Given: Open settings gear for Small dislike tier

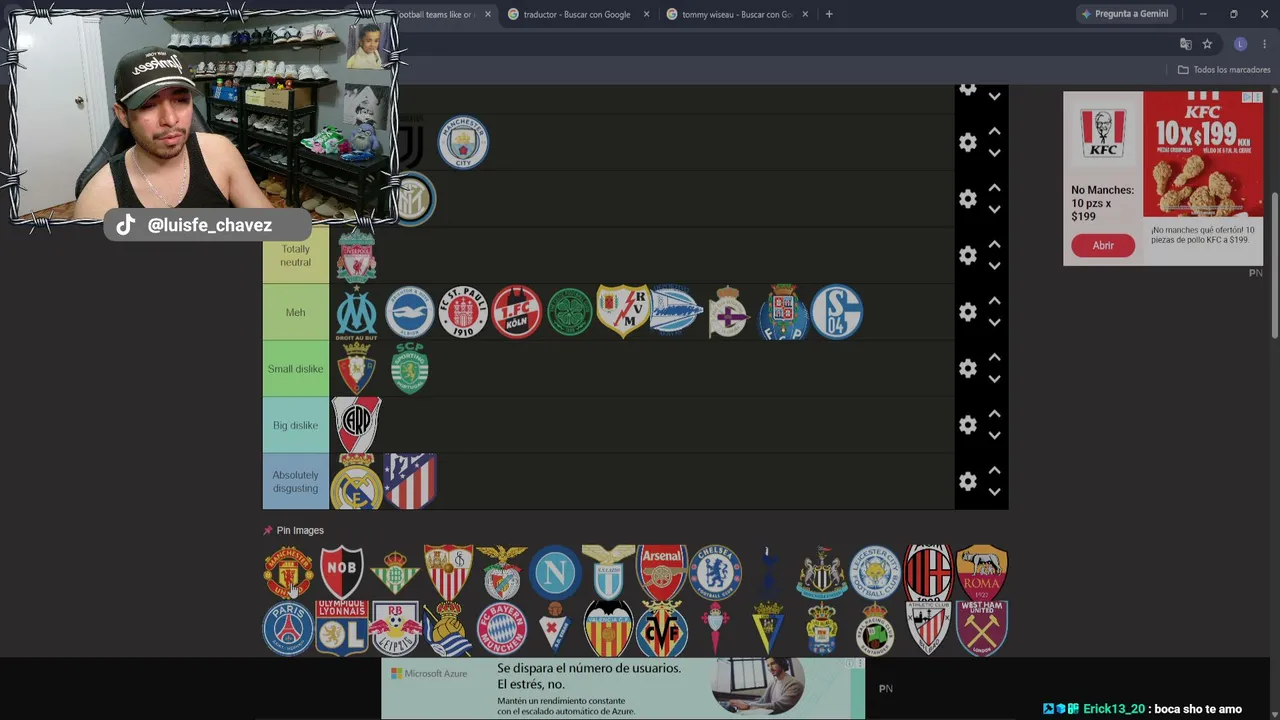Looking at the screenshot, I should click(x=967, y=369).
